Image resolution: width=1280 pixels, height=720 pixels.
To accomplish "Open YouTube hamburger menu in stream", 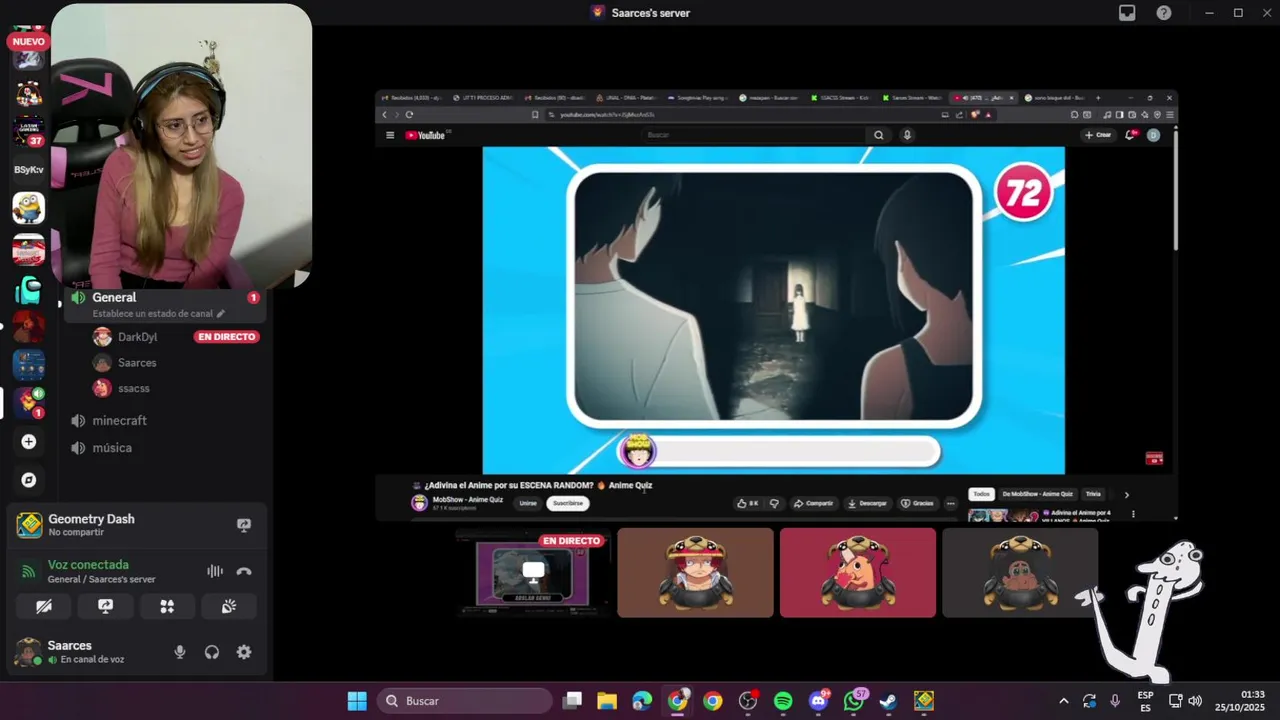I will coord(390,135).
